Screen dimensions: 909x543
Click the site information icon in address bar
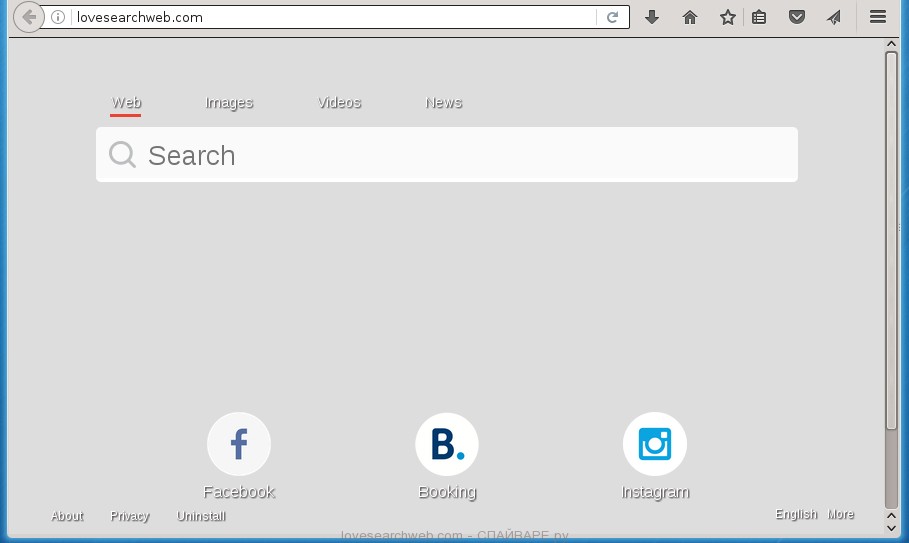point(58,17)
